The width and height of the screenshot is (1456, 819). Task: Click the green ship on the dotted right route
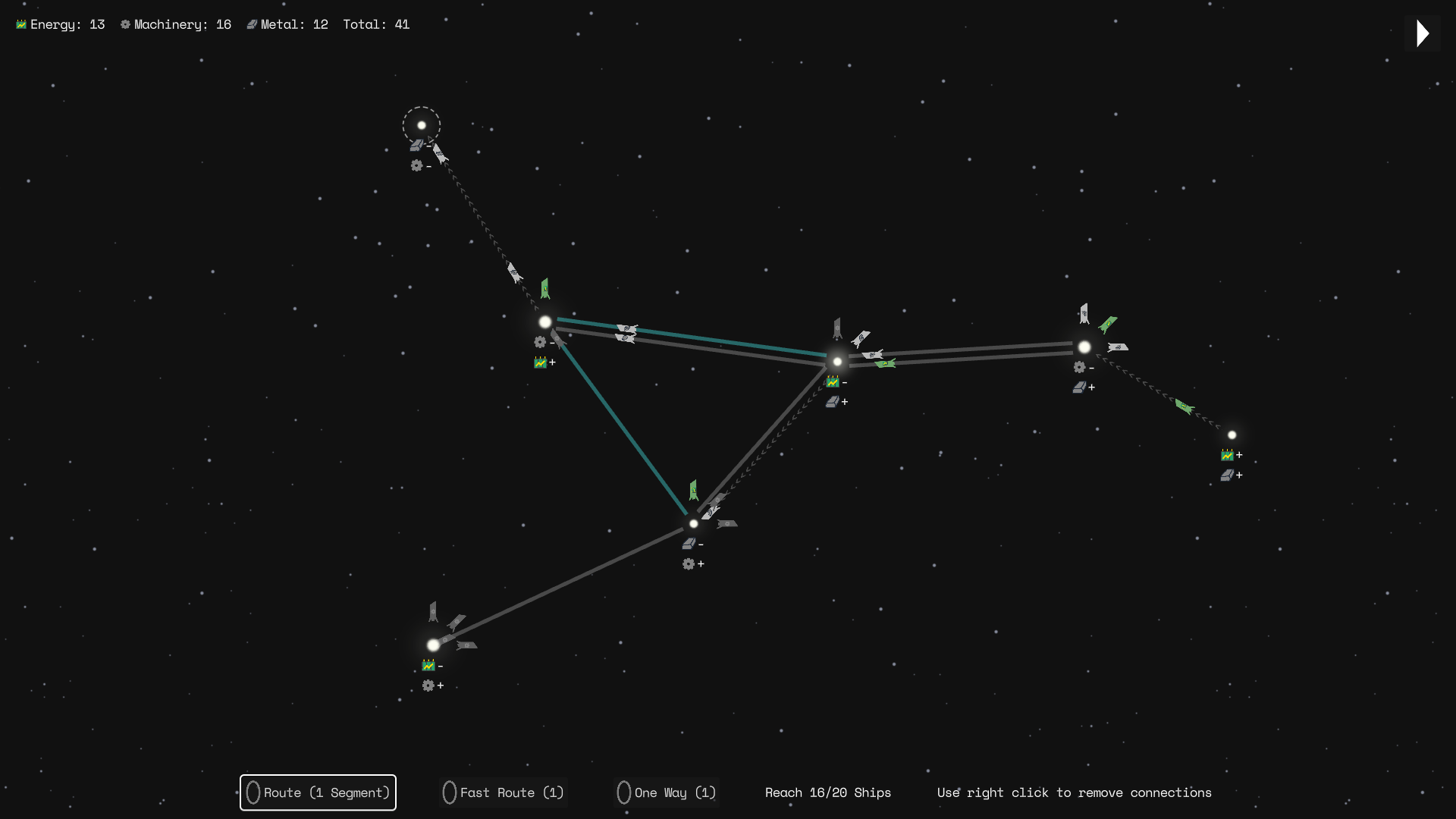pos(1184,406)
